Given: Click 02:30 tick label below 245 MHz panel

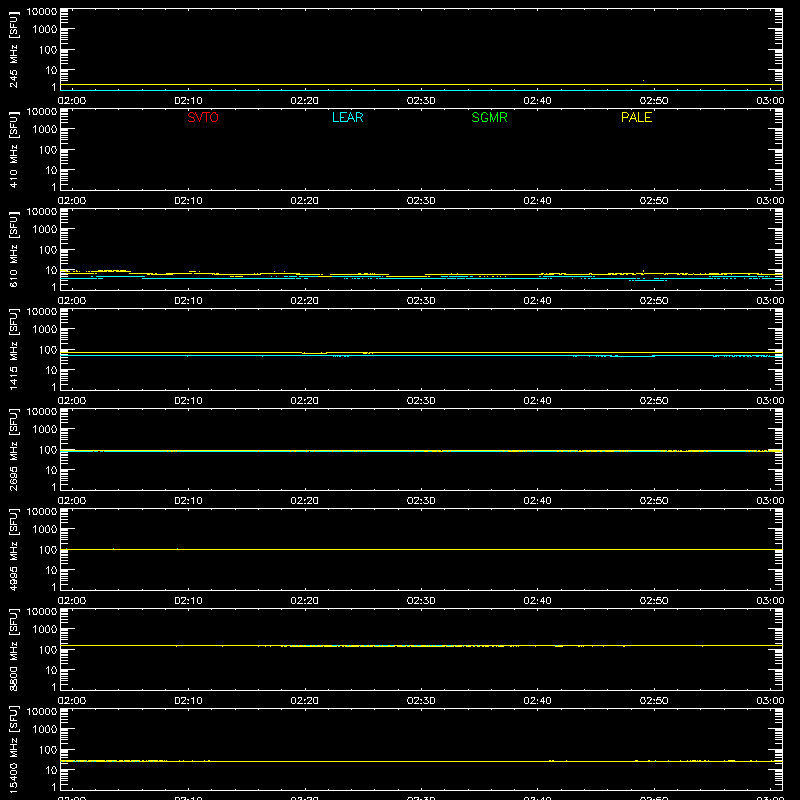Looking at the screenshot, I should point(421,101).
